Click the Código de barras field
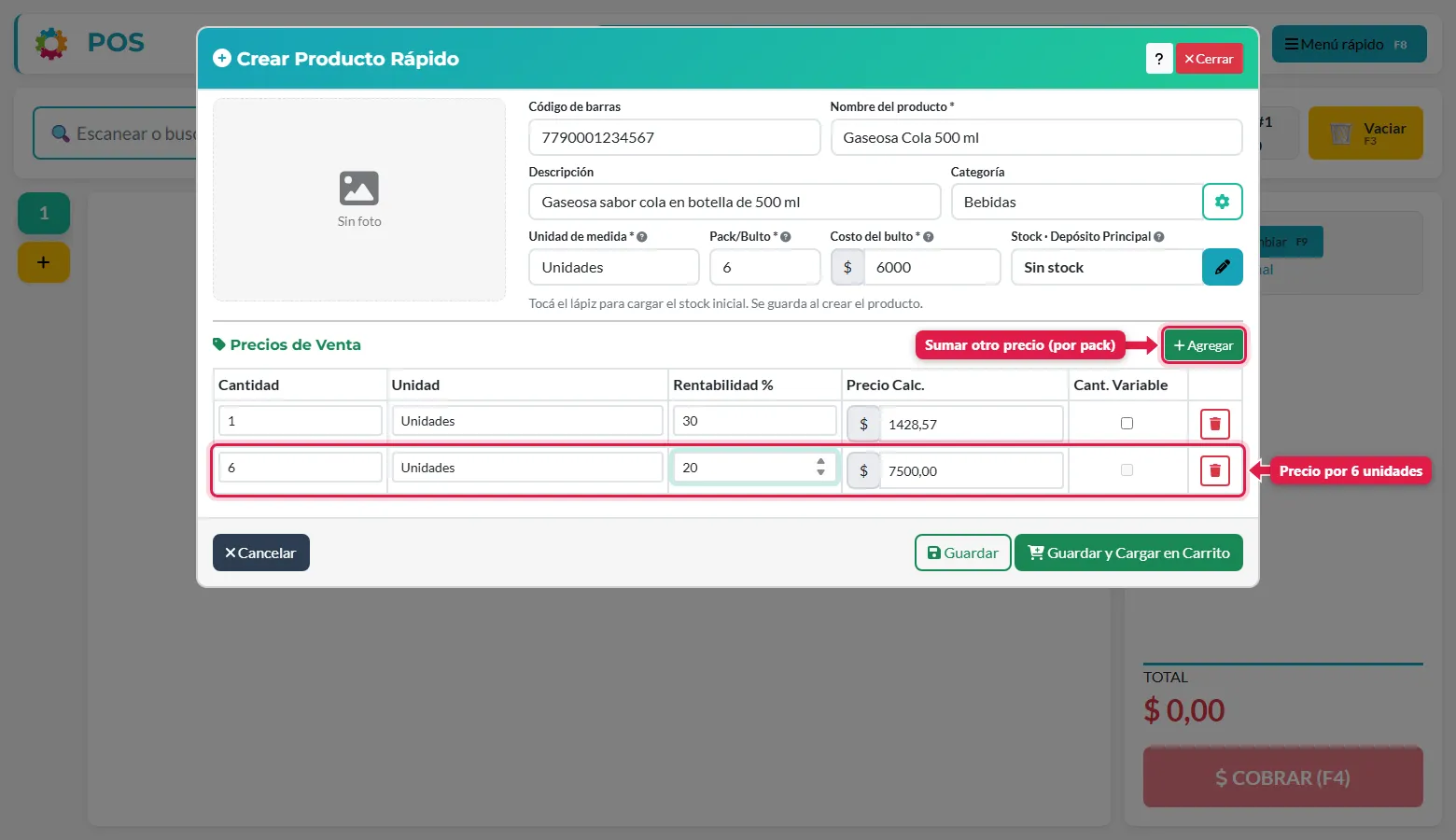The width and height of the screenshot is (1456, 840). pos(674,137)
